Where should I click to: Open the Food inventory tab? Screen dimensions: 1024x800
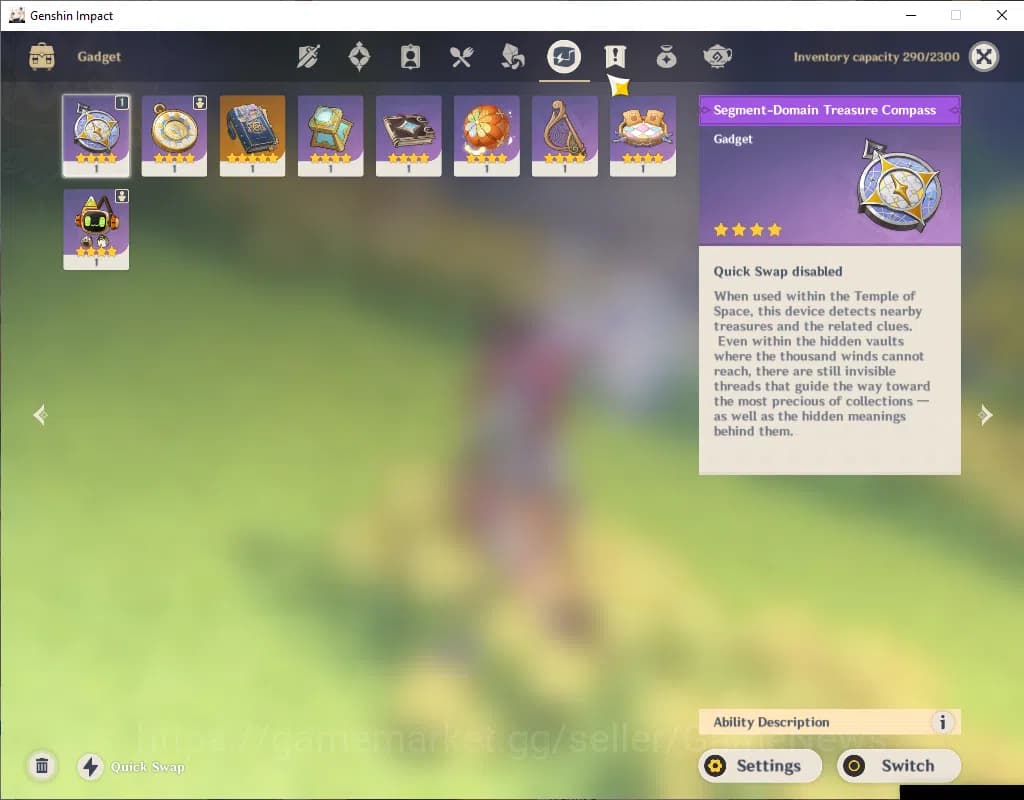point(461,57)
